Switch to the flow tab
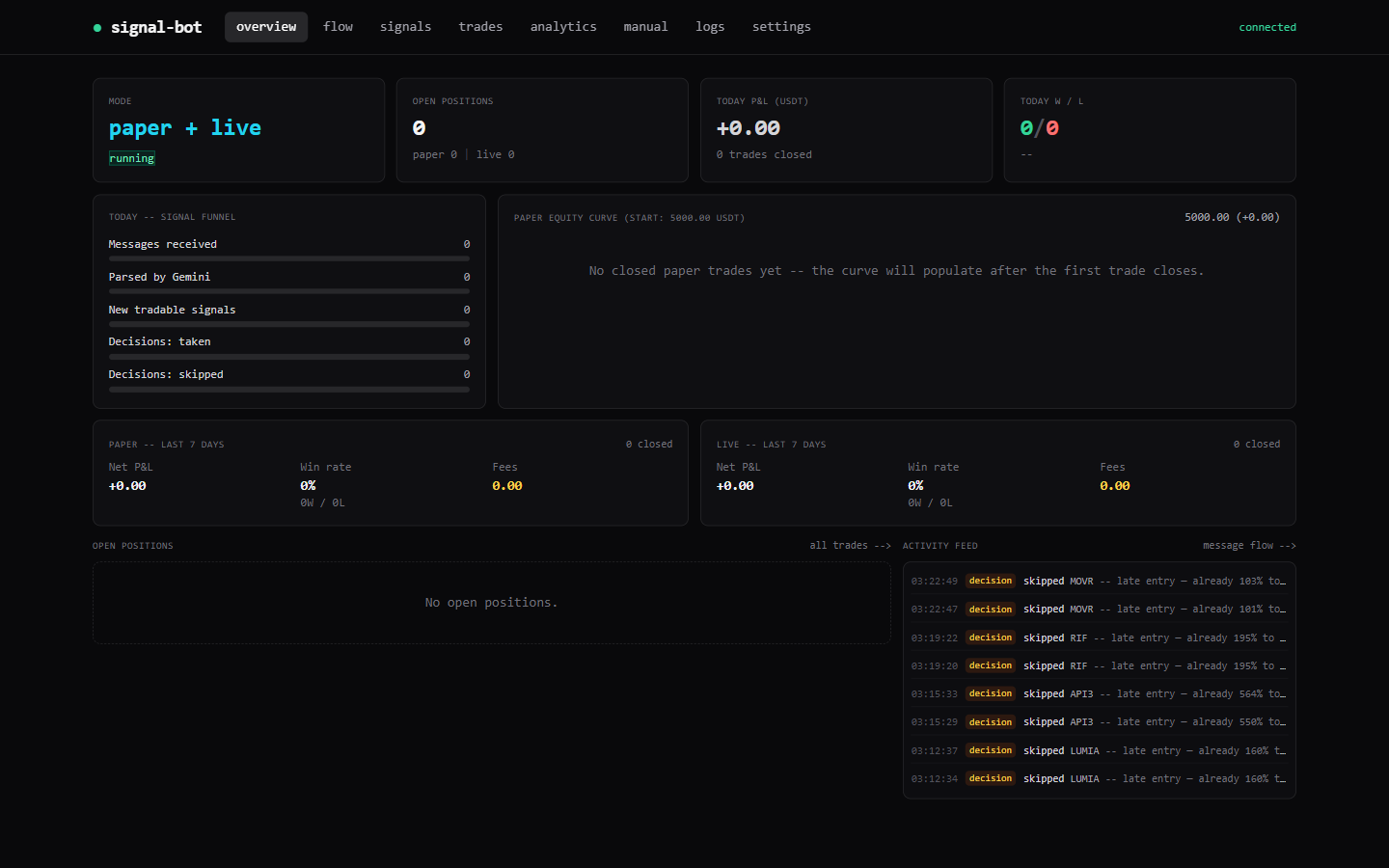 (x=338, y=27)
